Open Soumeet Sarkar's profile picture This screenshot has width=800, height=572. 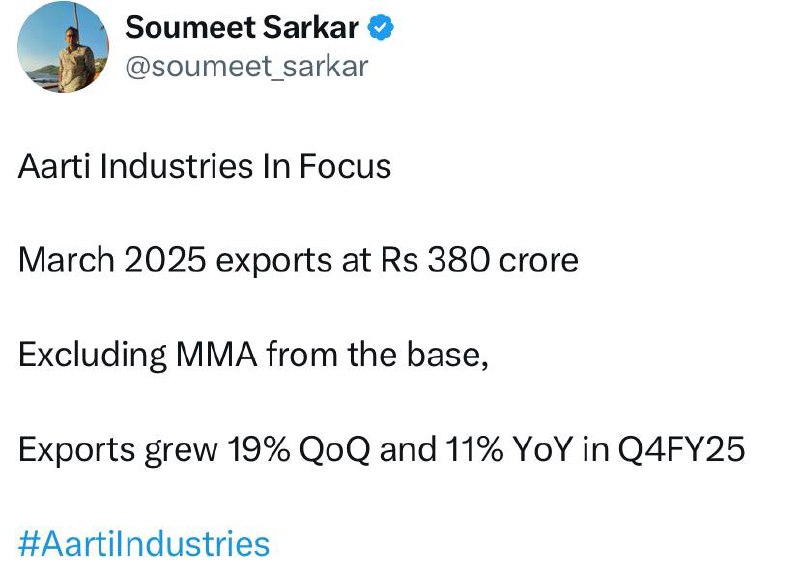[x=63, y=47]
